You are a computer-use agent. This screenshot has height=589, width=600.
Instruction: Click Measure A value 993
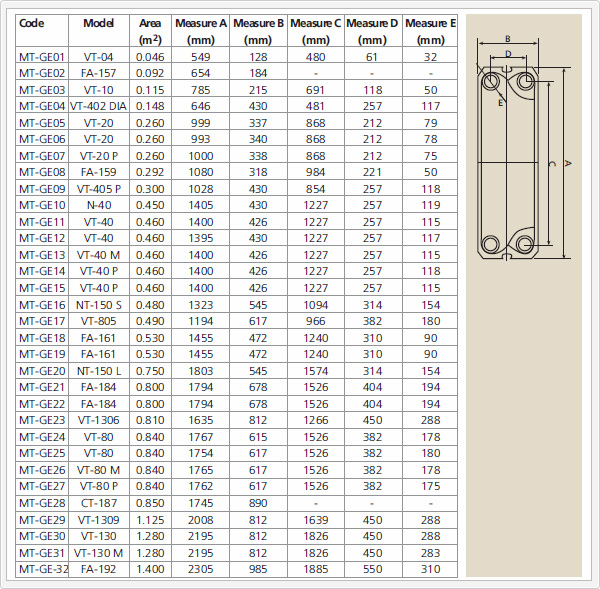coord(201,139)
